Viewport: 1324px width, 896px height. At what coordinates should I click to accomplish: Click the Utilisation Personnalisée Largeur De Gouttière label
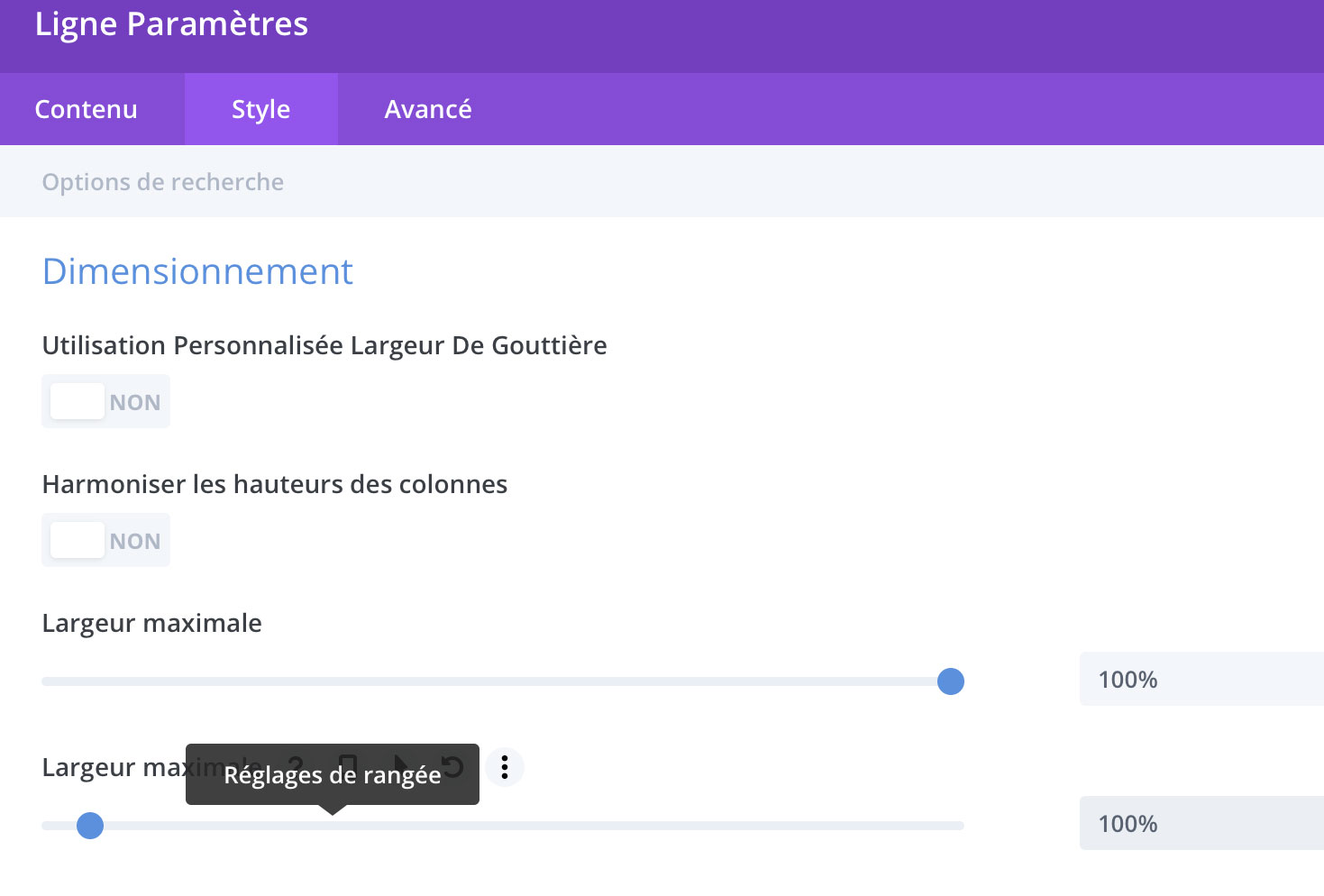[324, 346]
